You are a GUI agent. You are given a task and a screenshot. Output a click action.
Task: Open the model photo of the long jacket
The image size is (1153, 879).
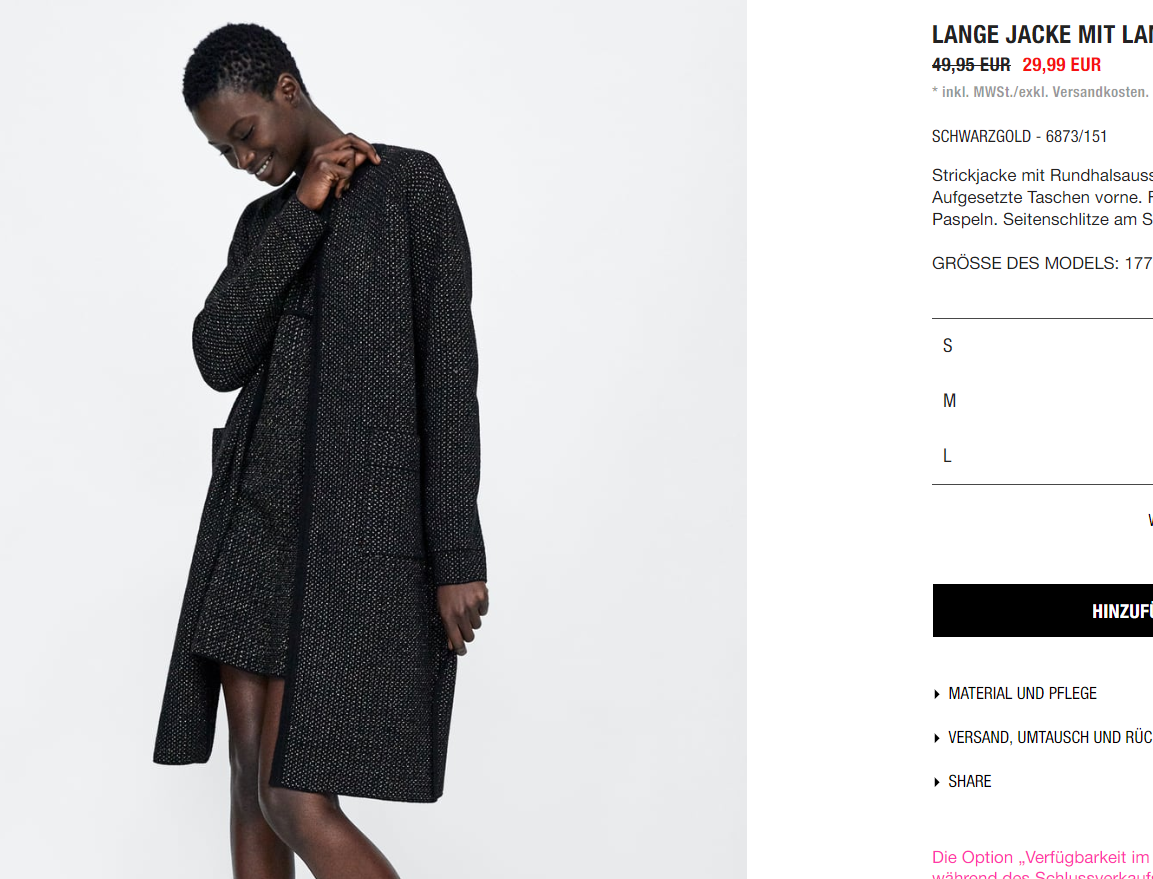(374, 439)
